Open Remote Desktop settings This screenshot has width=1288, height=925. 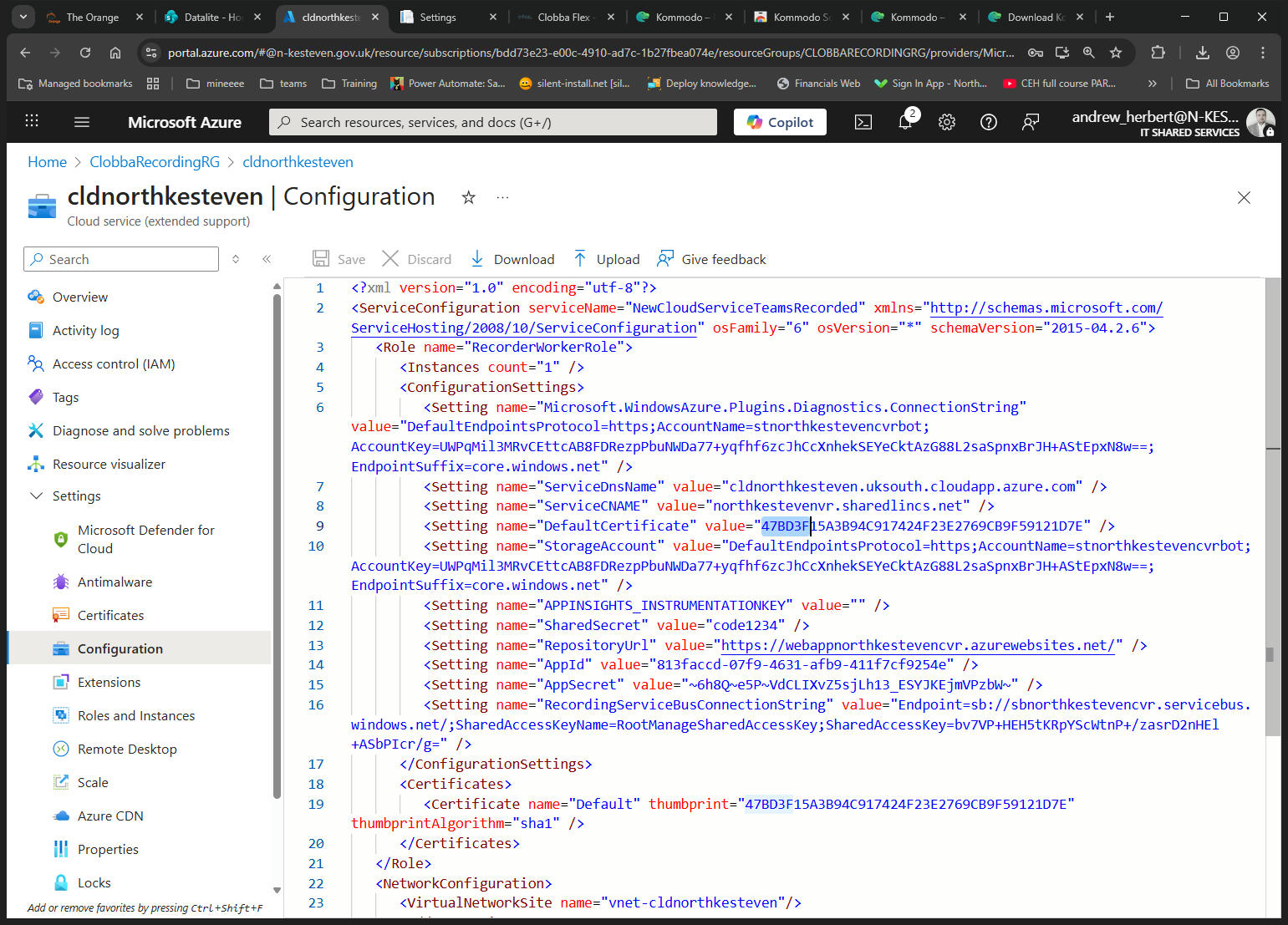click(x=127, y=749)
